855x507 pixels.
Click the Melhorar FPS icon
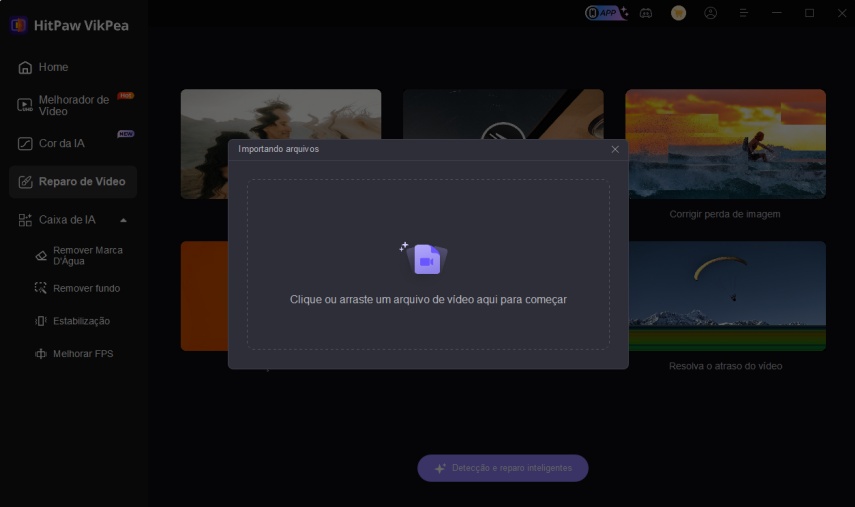41,354
